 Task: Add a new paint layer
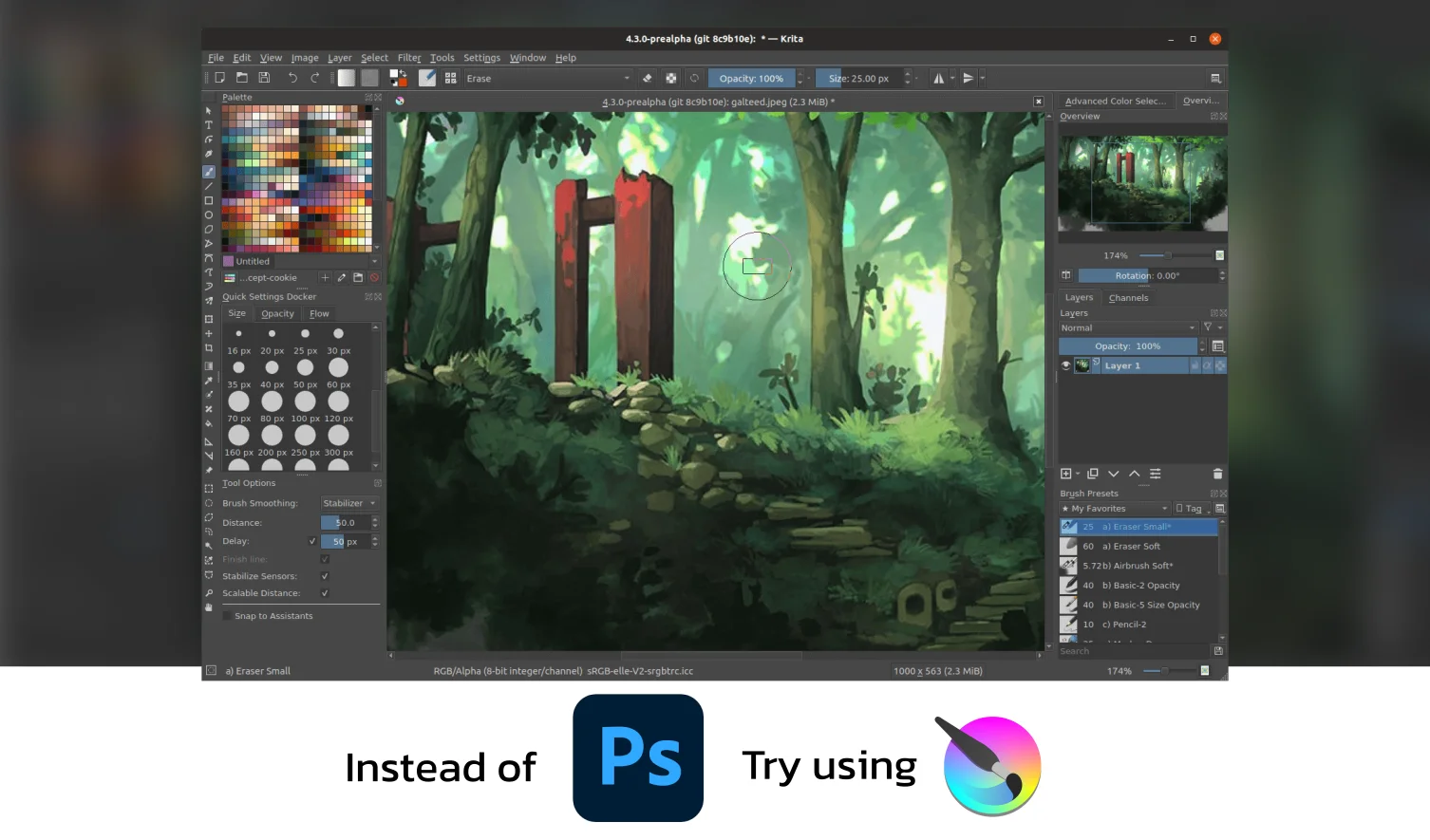(1067, 474)
